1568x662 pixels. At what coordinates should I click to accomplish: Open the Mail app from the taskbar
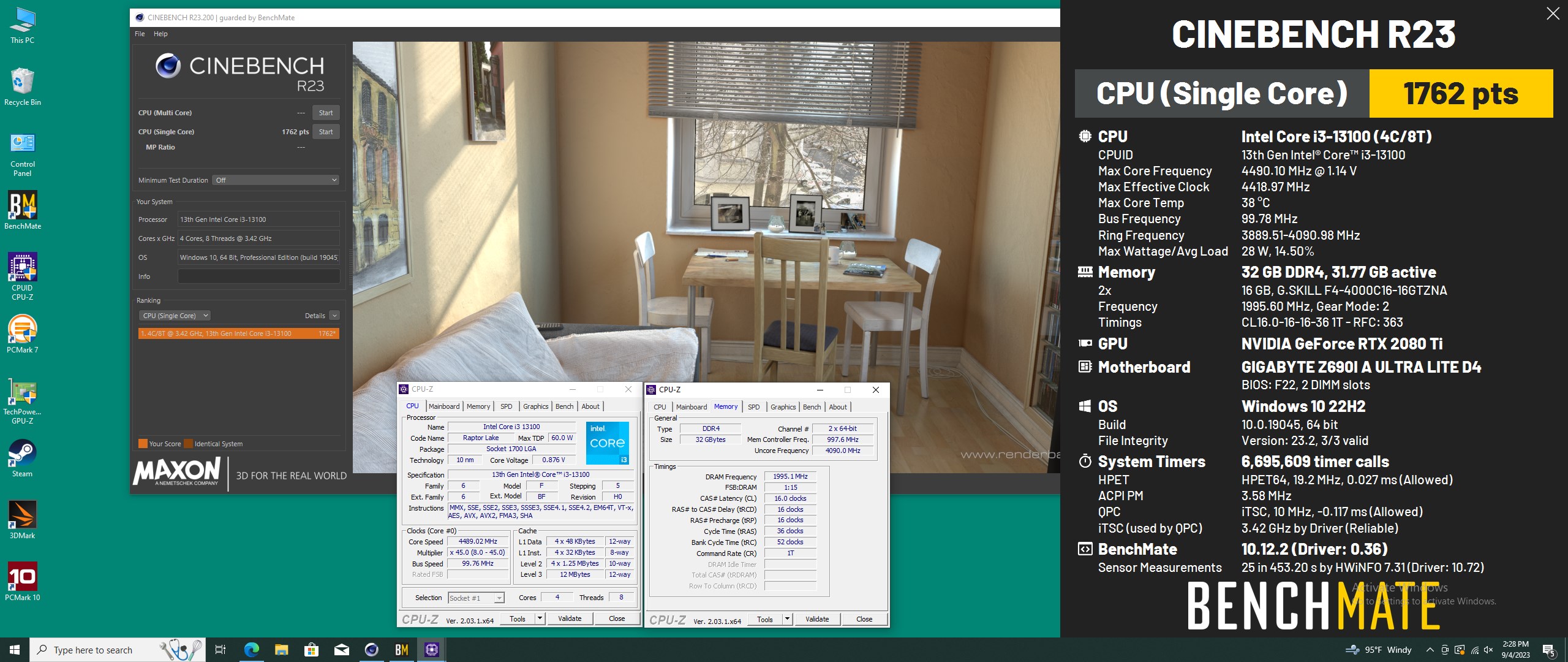pyautogui.click(x=341, y=650)
